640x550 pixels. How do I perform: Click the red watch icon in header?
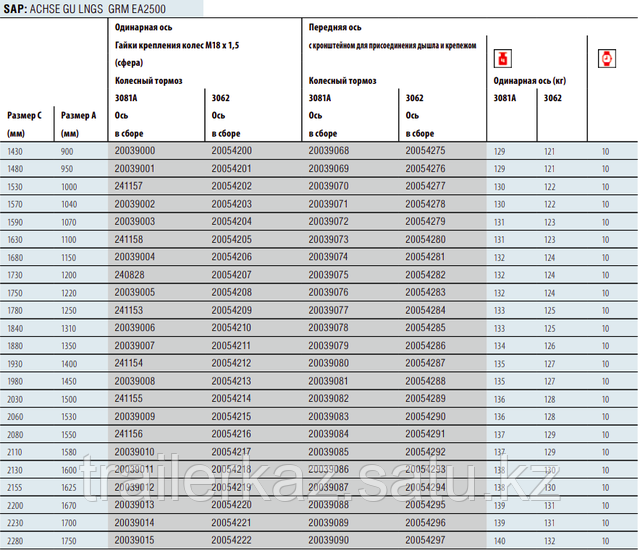pos(607,58)
